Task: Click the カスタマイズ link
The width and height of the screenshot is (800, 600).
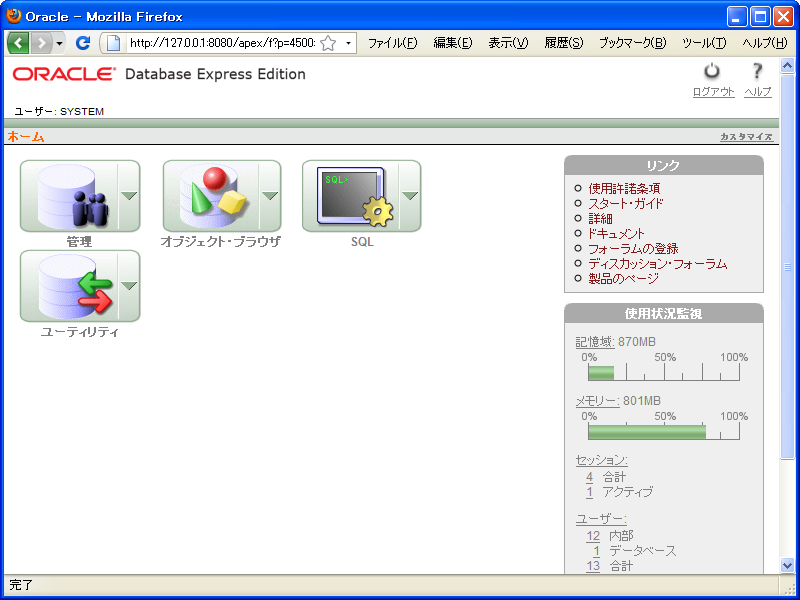Action: 745,135
